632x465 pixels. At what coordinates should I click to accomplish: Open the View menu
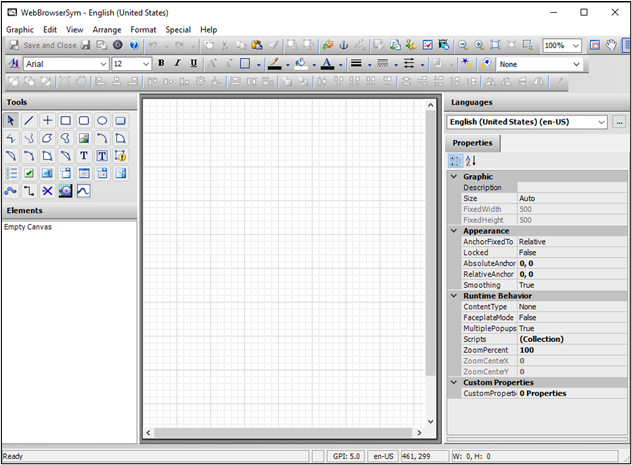coord(75,30)
